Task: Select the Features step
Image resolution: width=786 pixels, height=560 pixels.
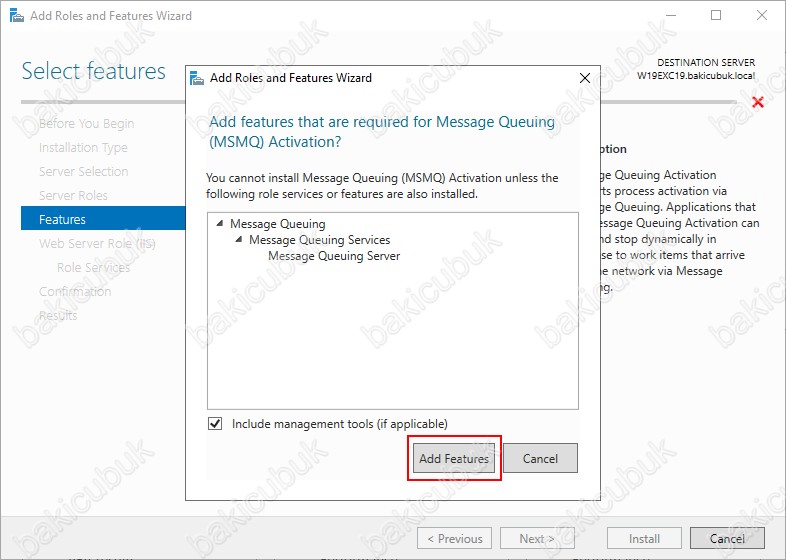Action: [103, 219]
